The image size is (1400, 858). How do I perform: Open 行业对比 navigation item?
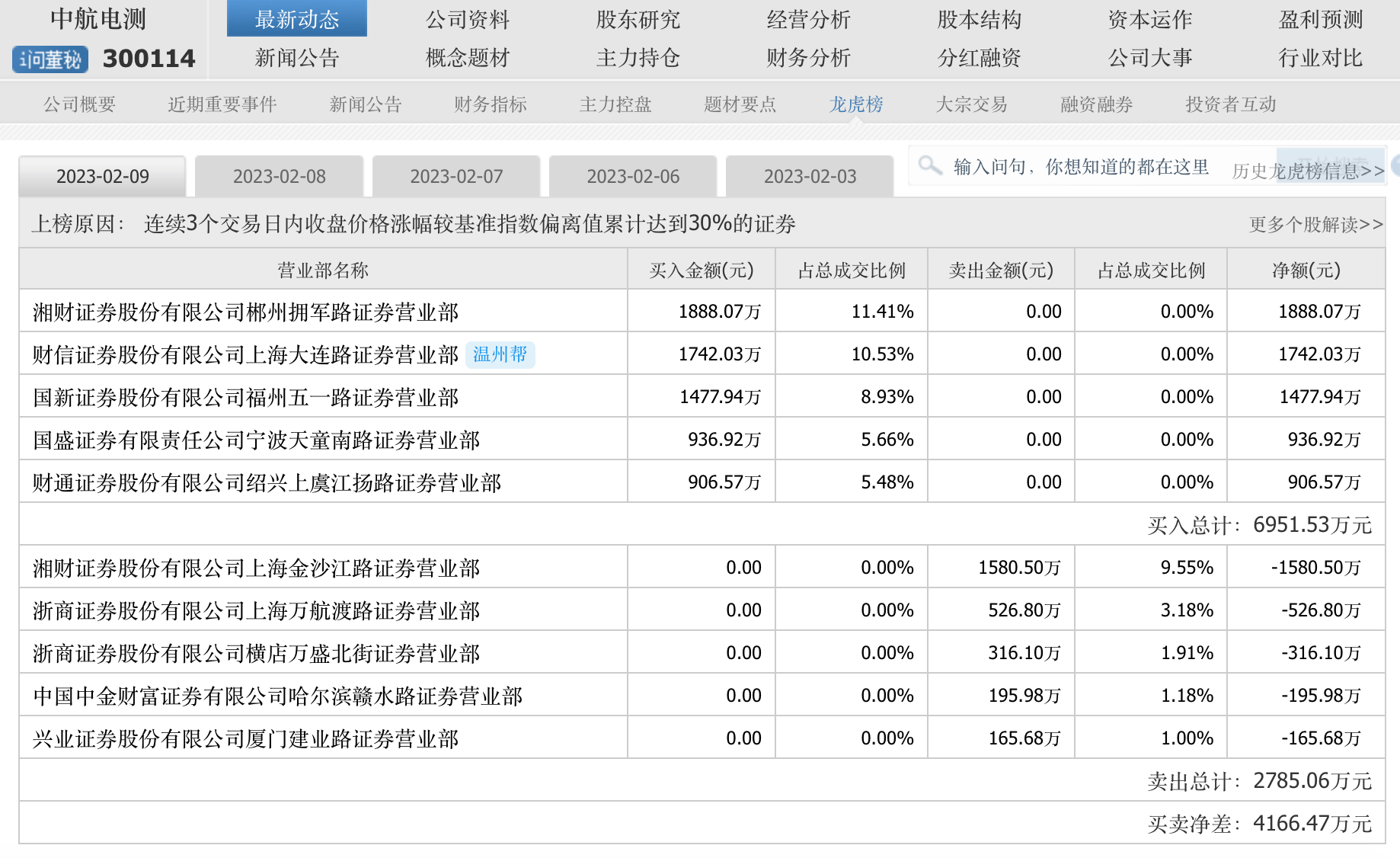pos(1320,58)
